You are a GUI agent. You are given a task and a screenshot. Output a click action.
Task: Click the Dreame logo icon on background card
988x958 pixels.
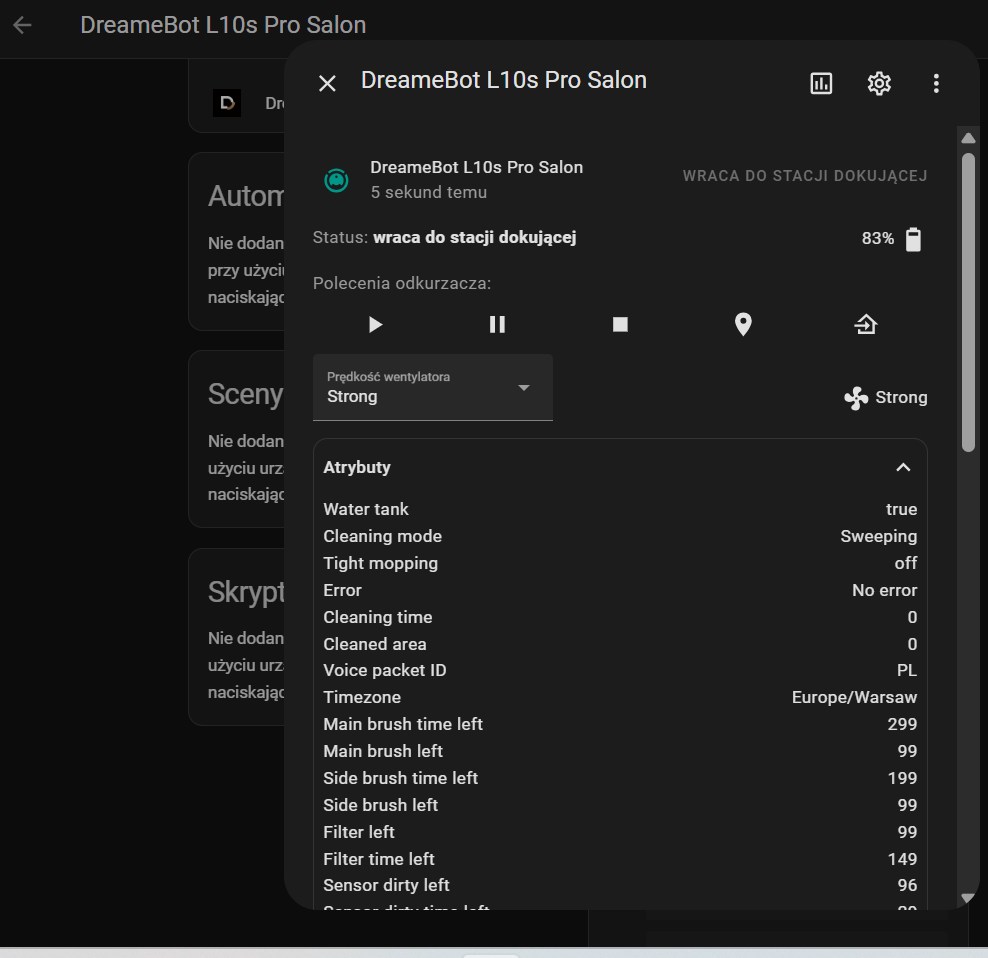[227, 103]
